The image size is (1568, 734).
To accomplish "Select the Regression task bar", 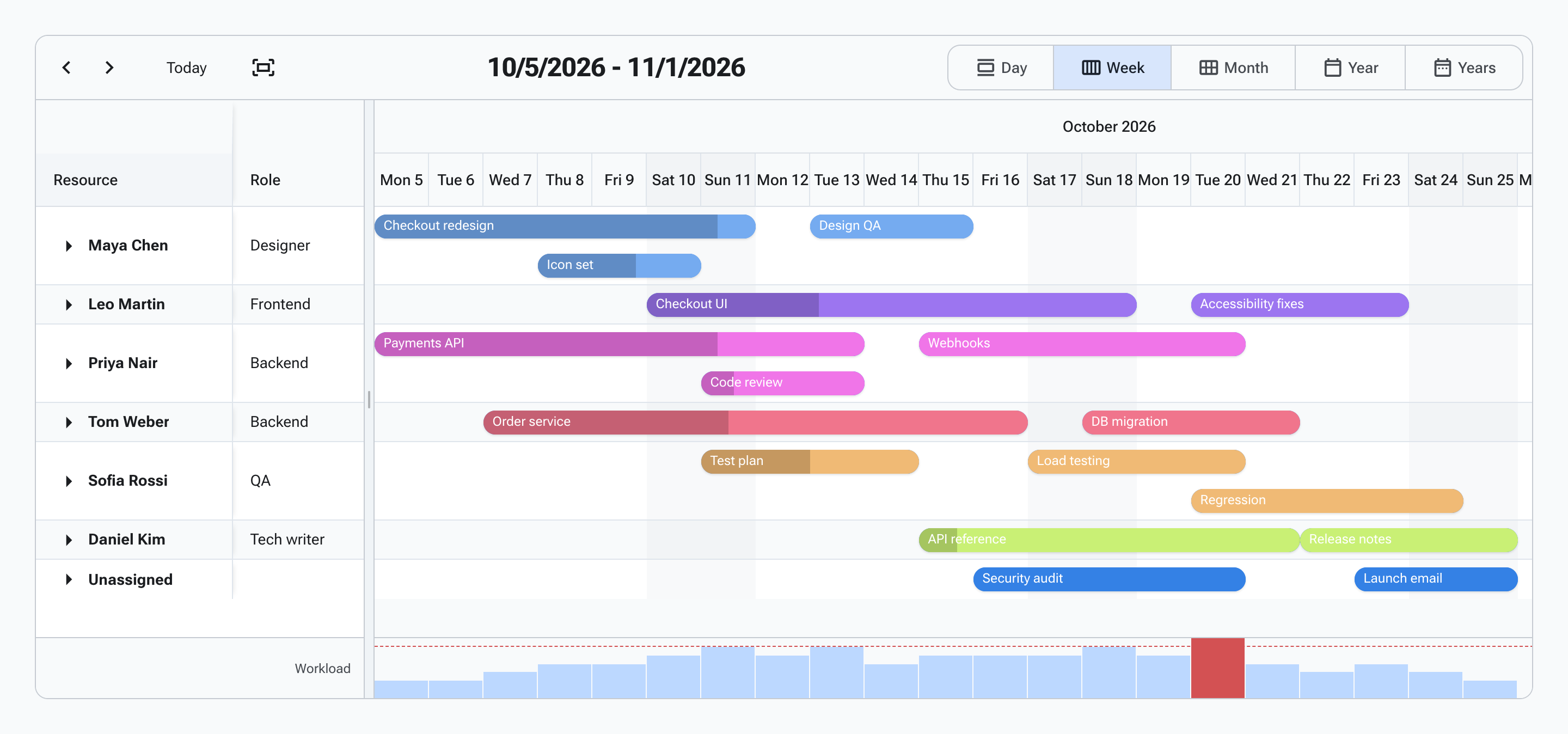I will 1327,501.
